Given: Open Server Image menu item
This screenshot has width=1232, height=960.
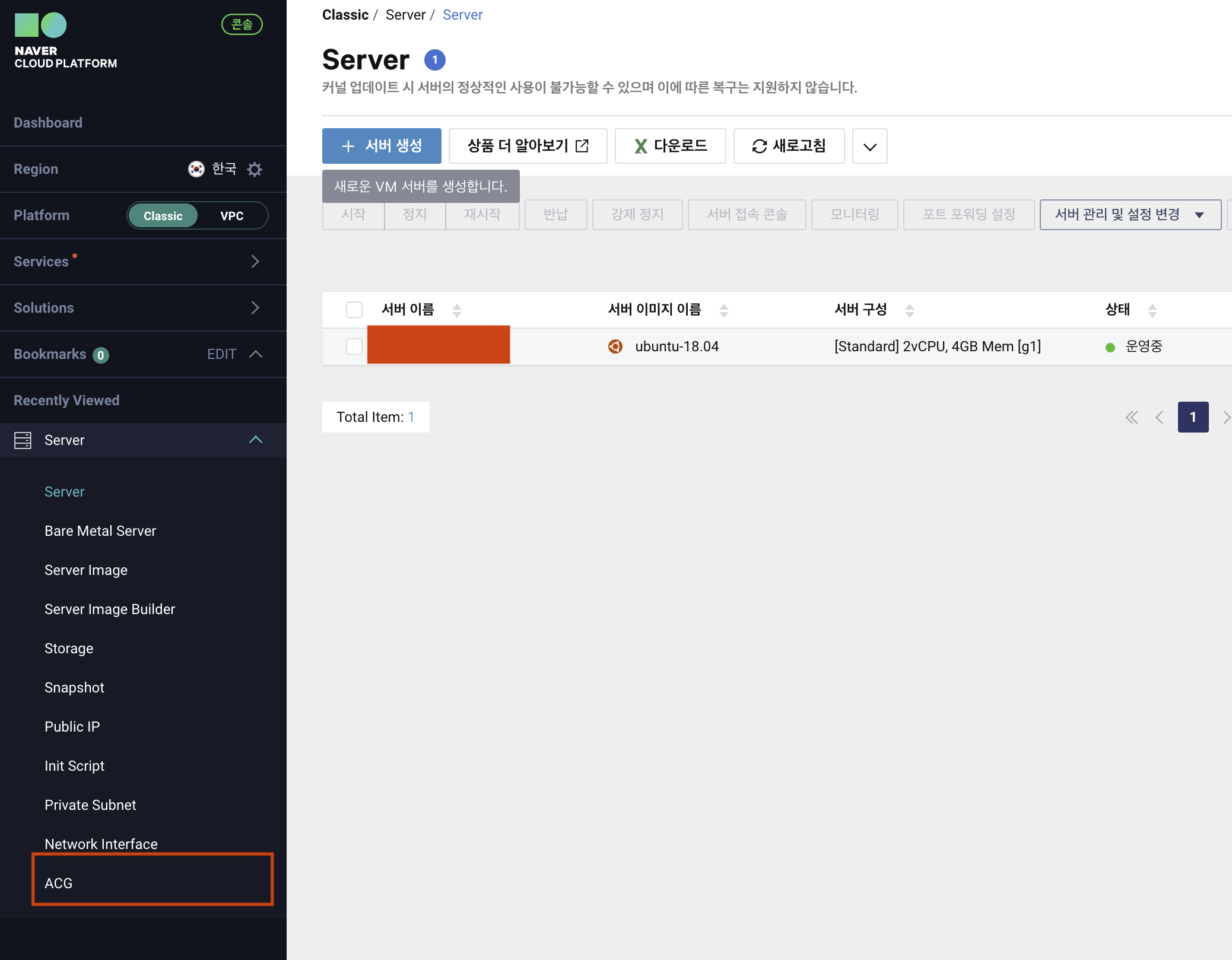Looking at the screenshot, I should tap(86, 570).
